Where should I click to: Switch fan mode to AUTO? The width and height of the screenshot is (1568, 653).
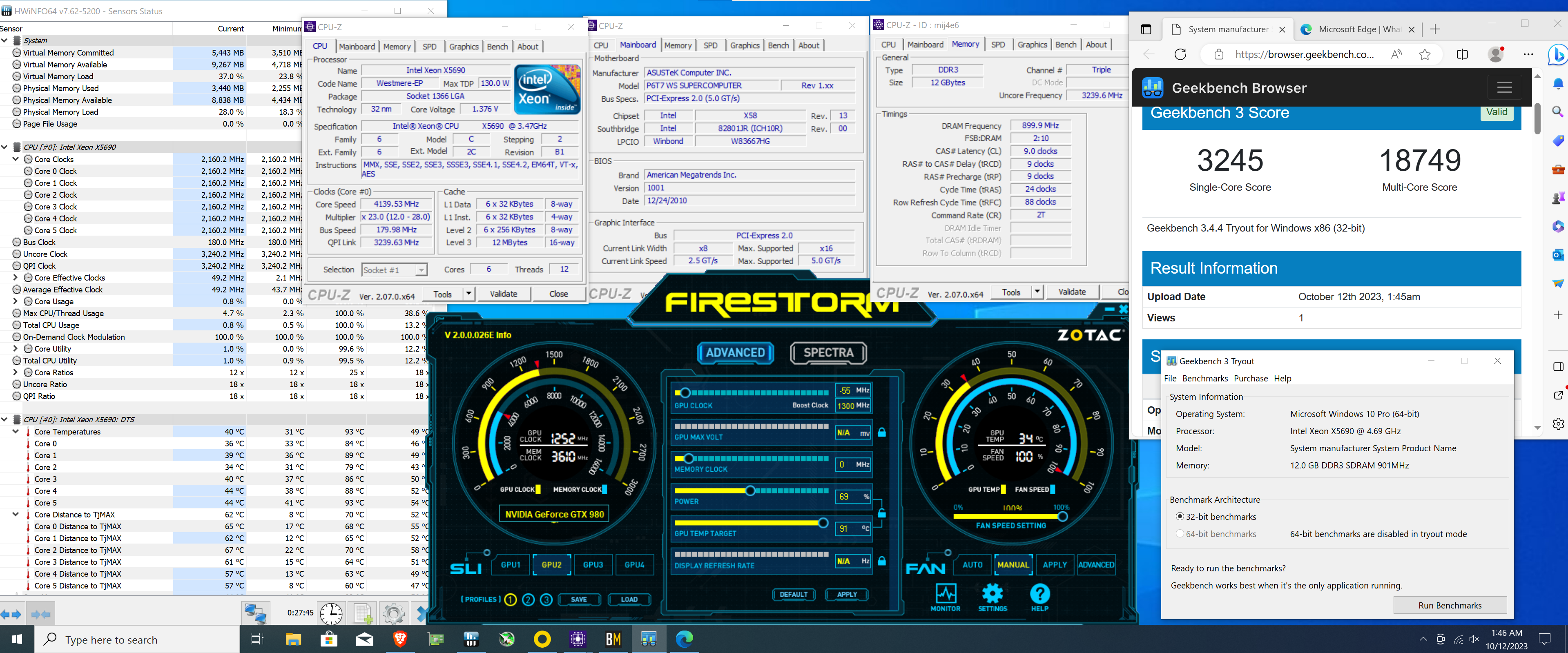[x=972, y=565]
